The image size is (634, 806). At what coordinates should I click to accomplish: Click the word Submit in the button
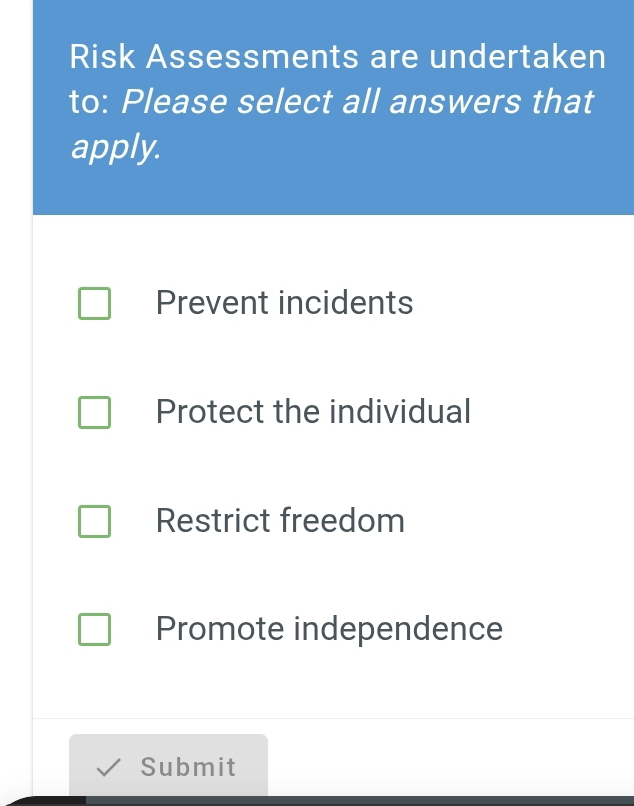tap(188, 767)
